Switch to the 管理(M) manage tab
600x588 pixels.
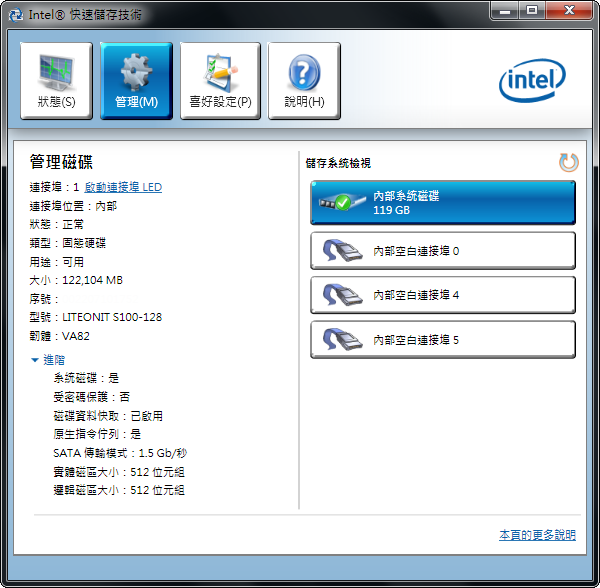pyautogui.click(x=136, y=81)
